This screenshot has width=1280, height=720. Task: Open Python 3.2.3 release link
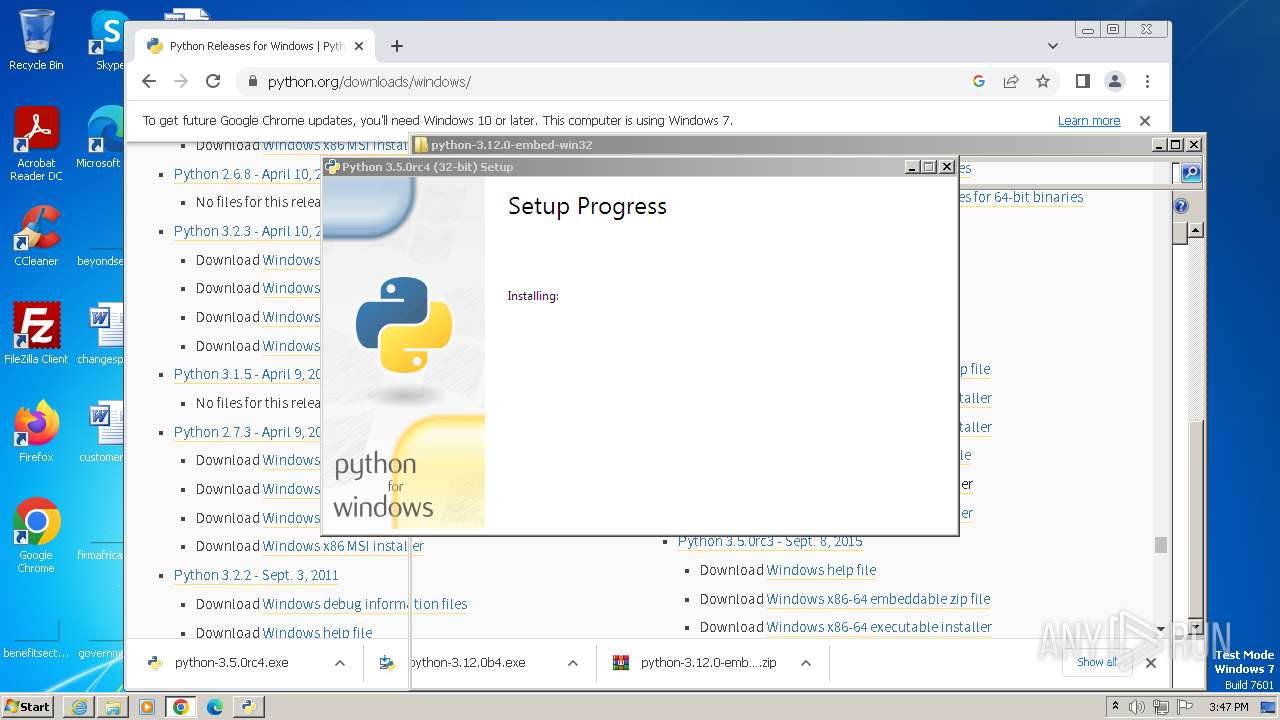247,231
